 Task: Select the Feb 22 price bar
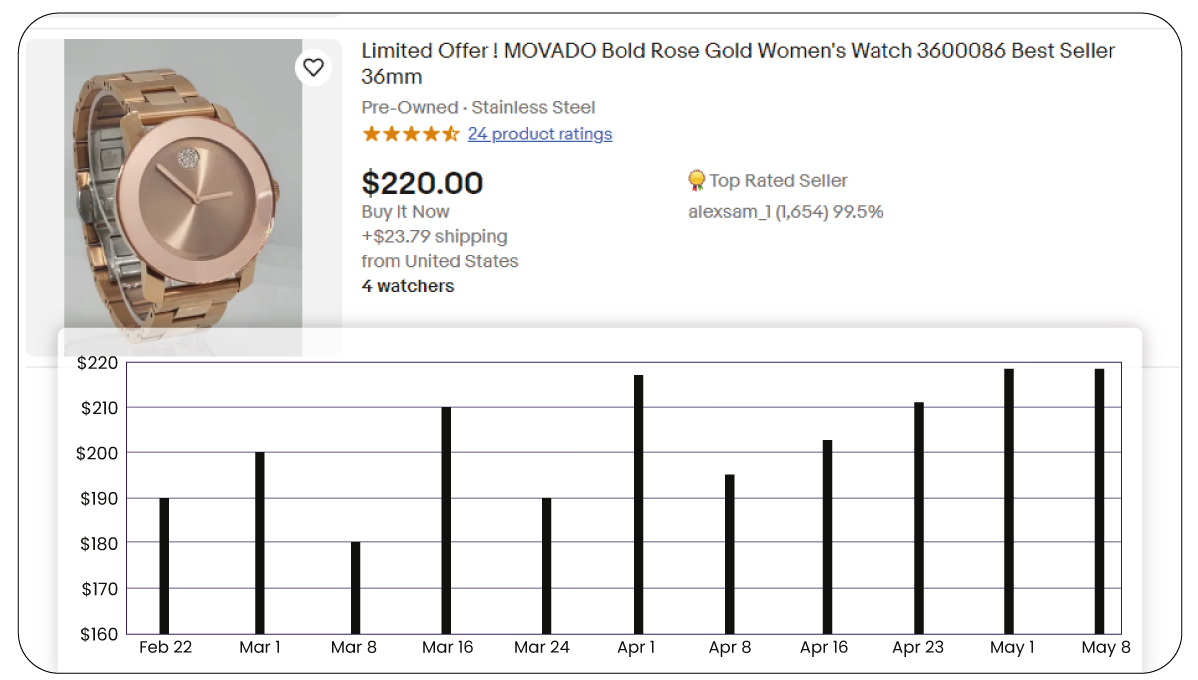point(166,560)
